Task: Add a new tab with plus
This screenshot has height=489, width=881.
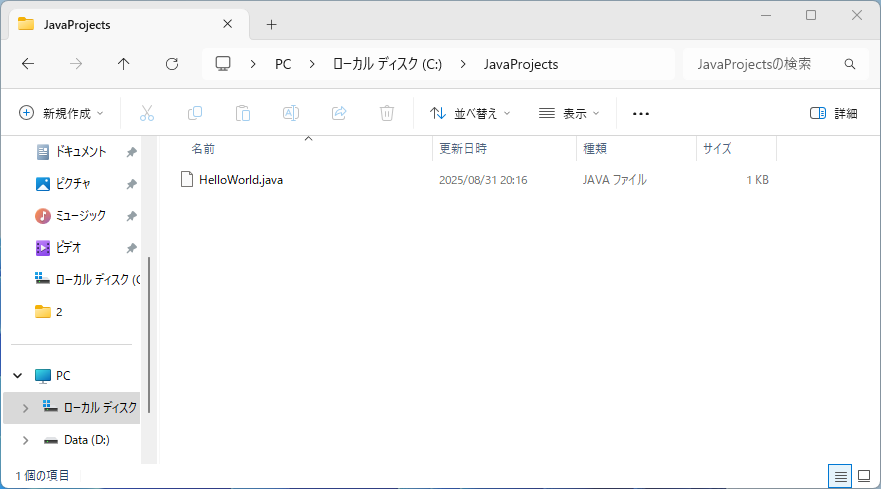Action: tap(271, 25)
